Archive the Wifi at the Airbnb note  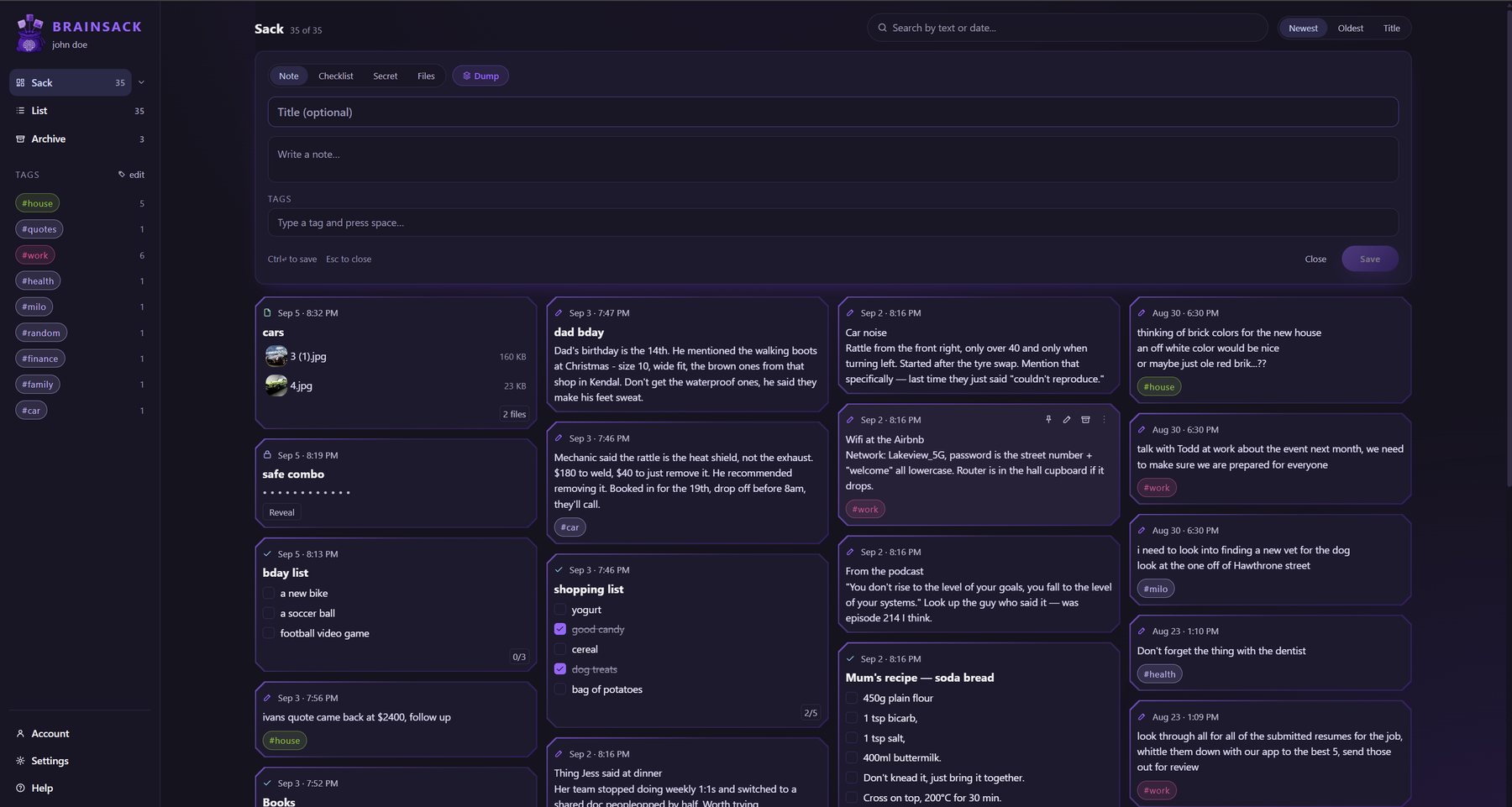pos(1085,419)
